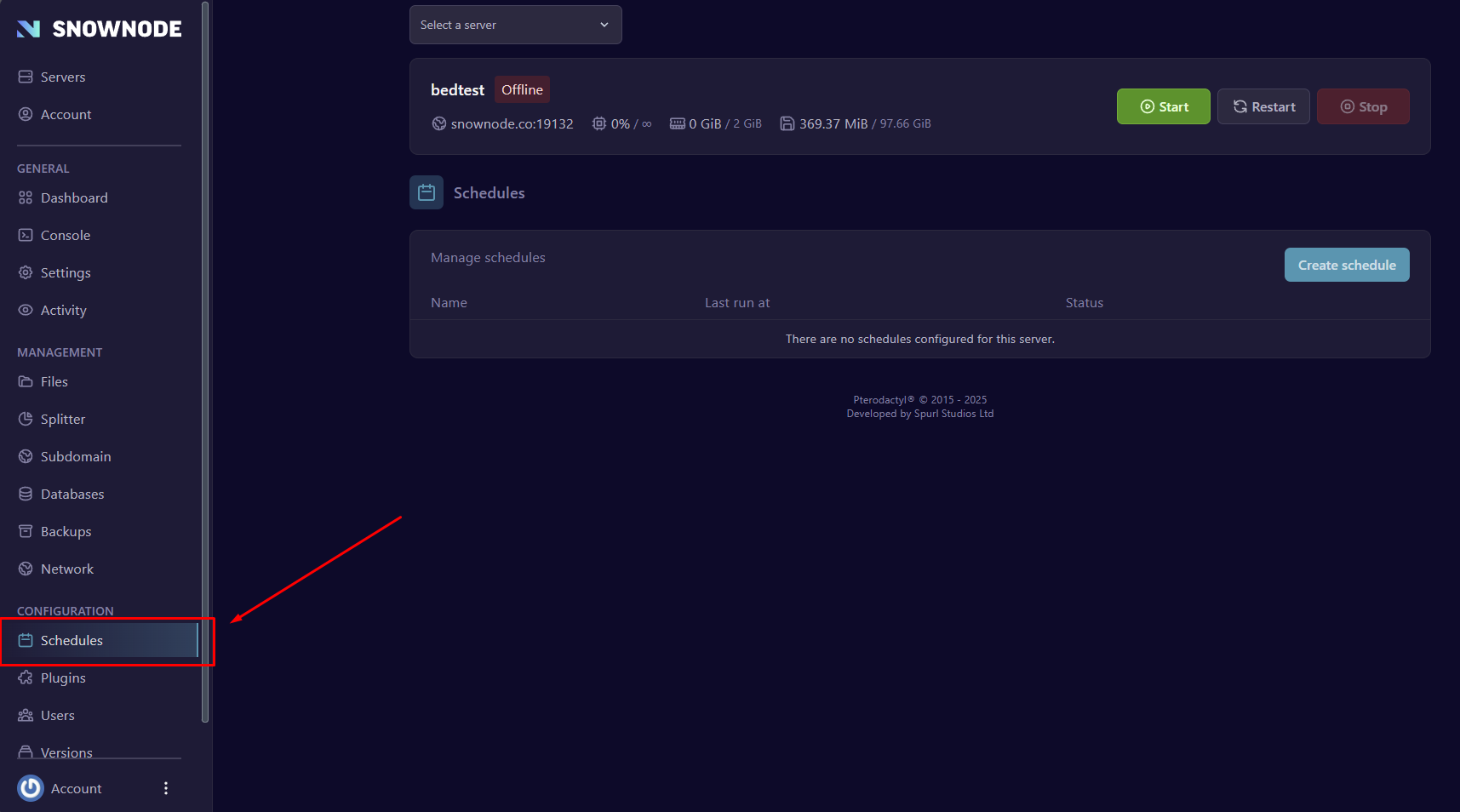
Task: Click the Splitter pie icon
Action: (26, 419)
